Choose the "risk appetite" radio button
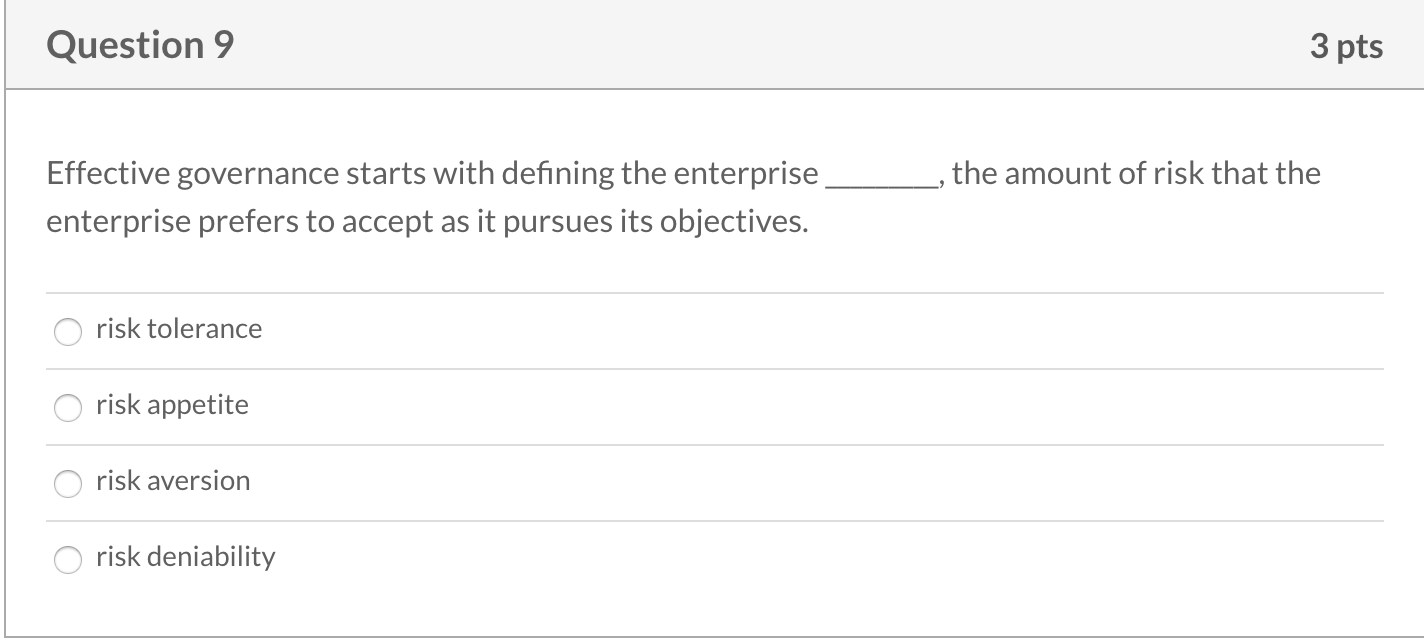Viewport: 1424px width, 640px height. click(x=68, y=408)
